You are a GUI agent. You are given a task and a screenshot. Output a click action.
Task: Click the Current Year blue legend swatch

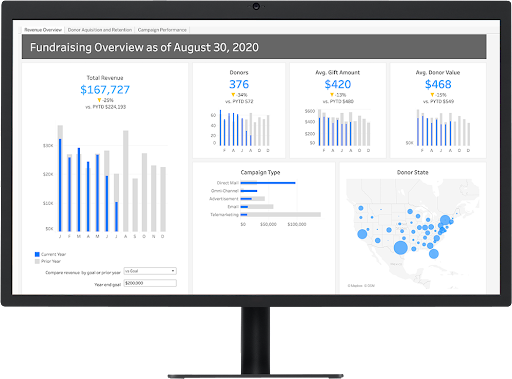coord(37,254)
